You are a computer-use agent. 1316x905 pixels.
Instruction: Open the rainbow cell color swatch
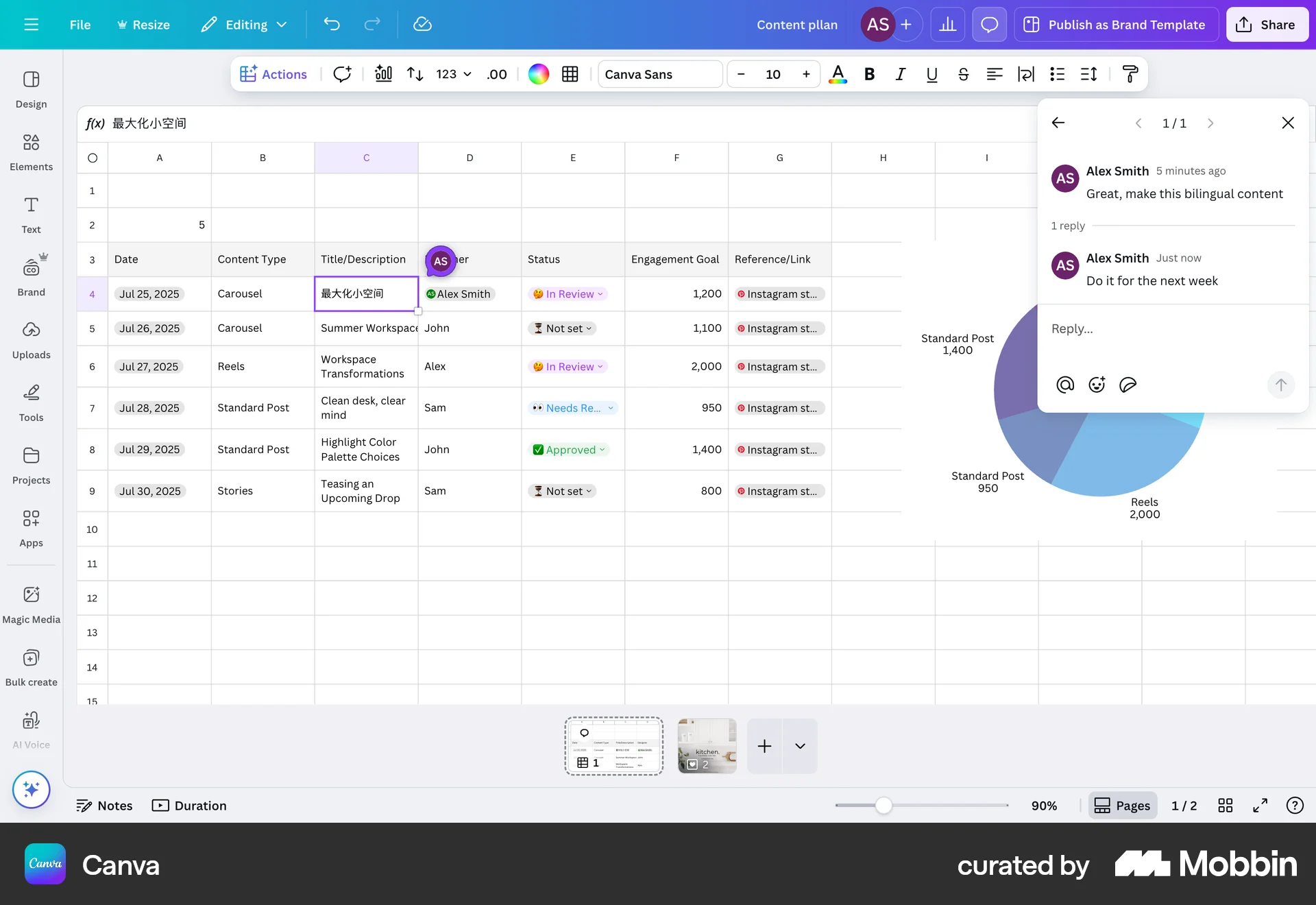tap(538, 74)
